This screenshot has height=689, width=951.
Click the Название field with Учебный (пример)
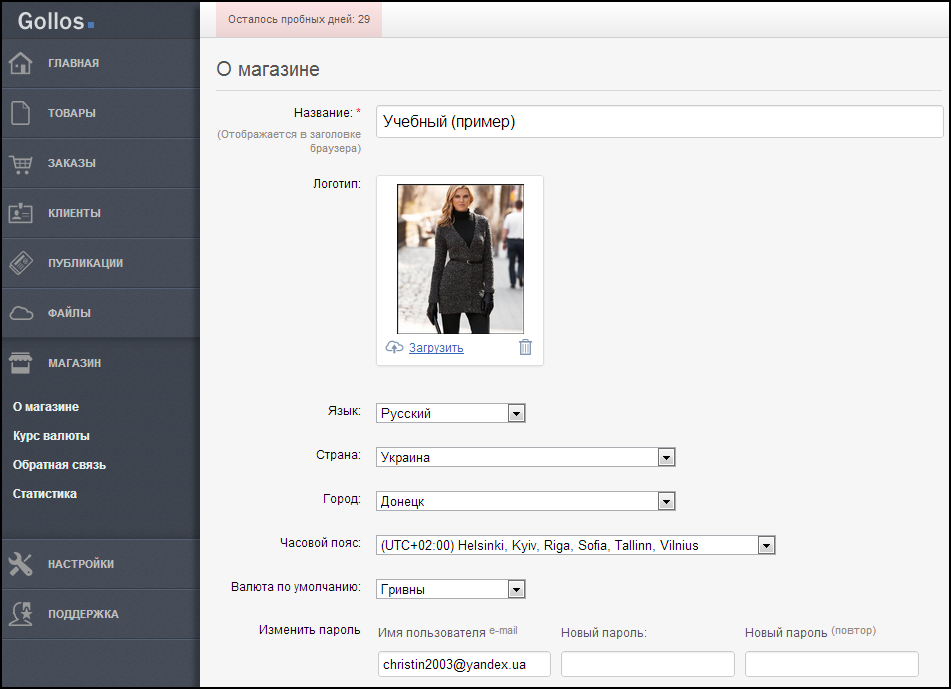tap(660, 121)
